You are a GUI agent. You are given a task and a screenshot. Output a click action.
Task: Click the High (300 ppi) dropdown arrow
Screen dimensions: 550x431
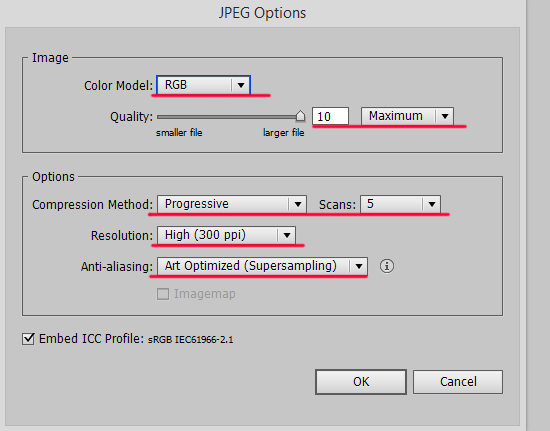(x=287, y=235)
